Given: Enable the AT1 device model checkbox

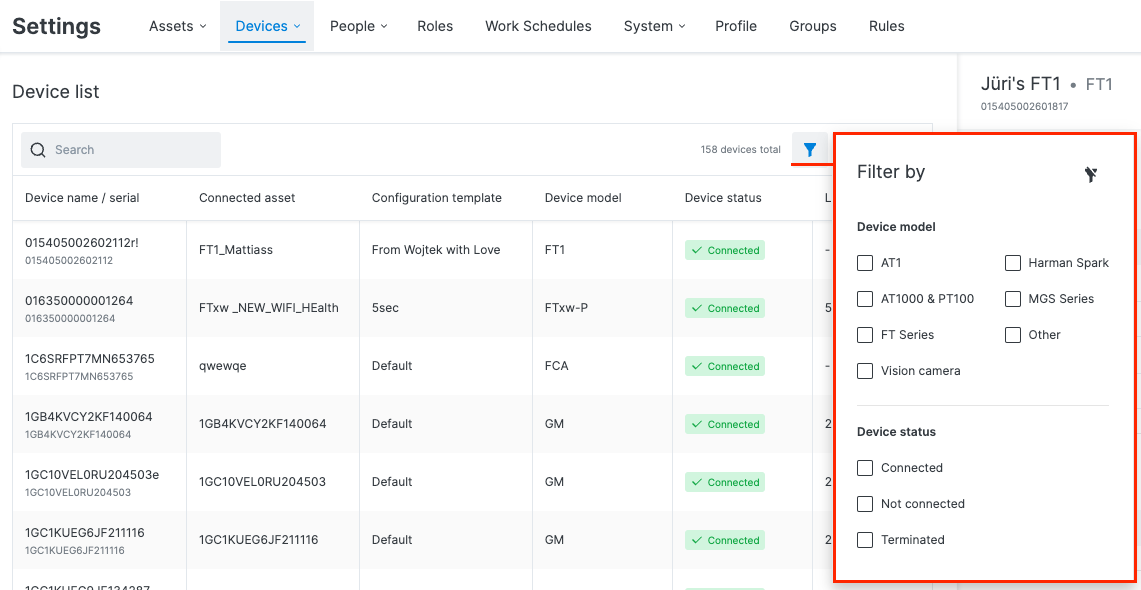Looking at the screenshot, I should click(865, 263).
